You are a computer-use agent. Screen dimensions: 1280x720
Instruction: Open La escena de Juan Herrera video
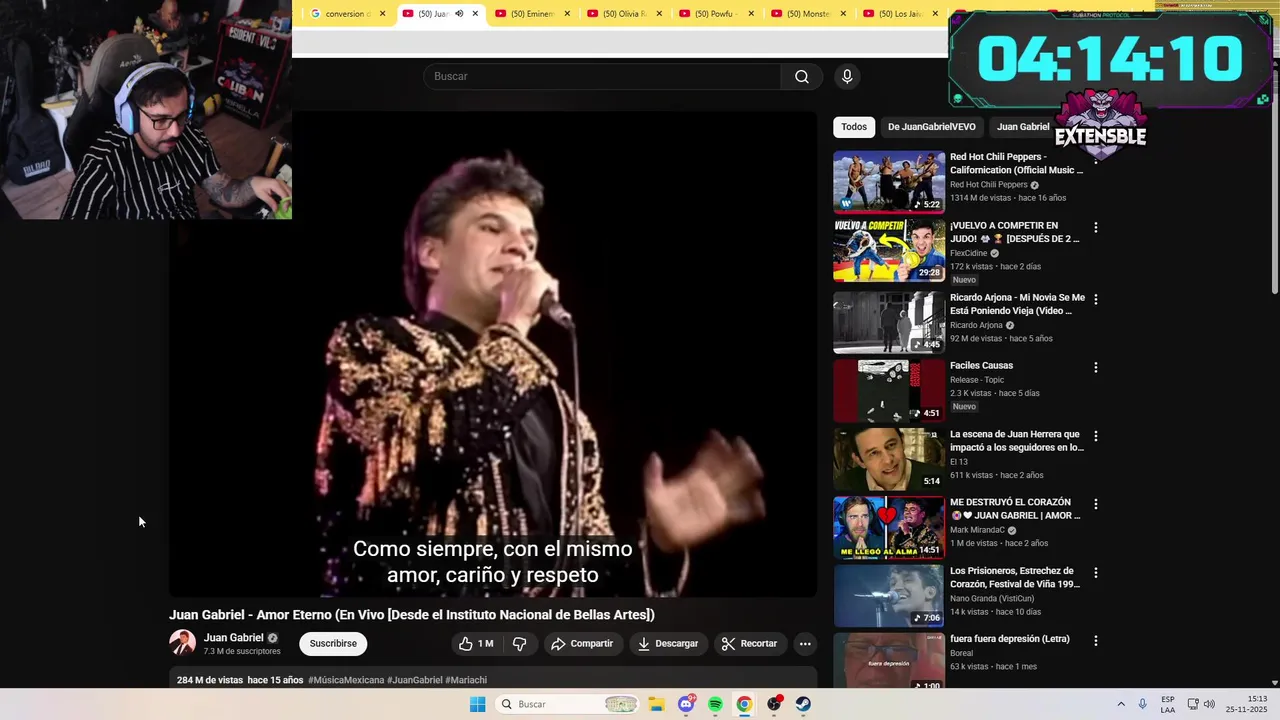(889, 459)
